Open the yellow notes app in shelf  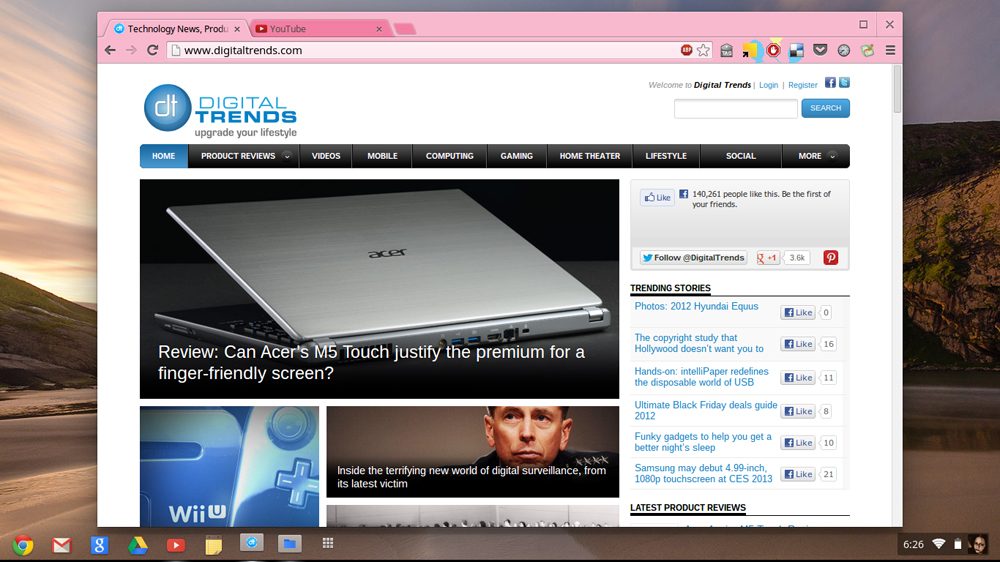(214, 545)
